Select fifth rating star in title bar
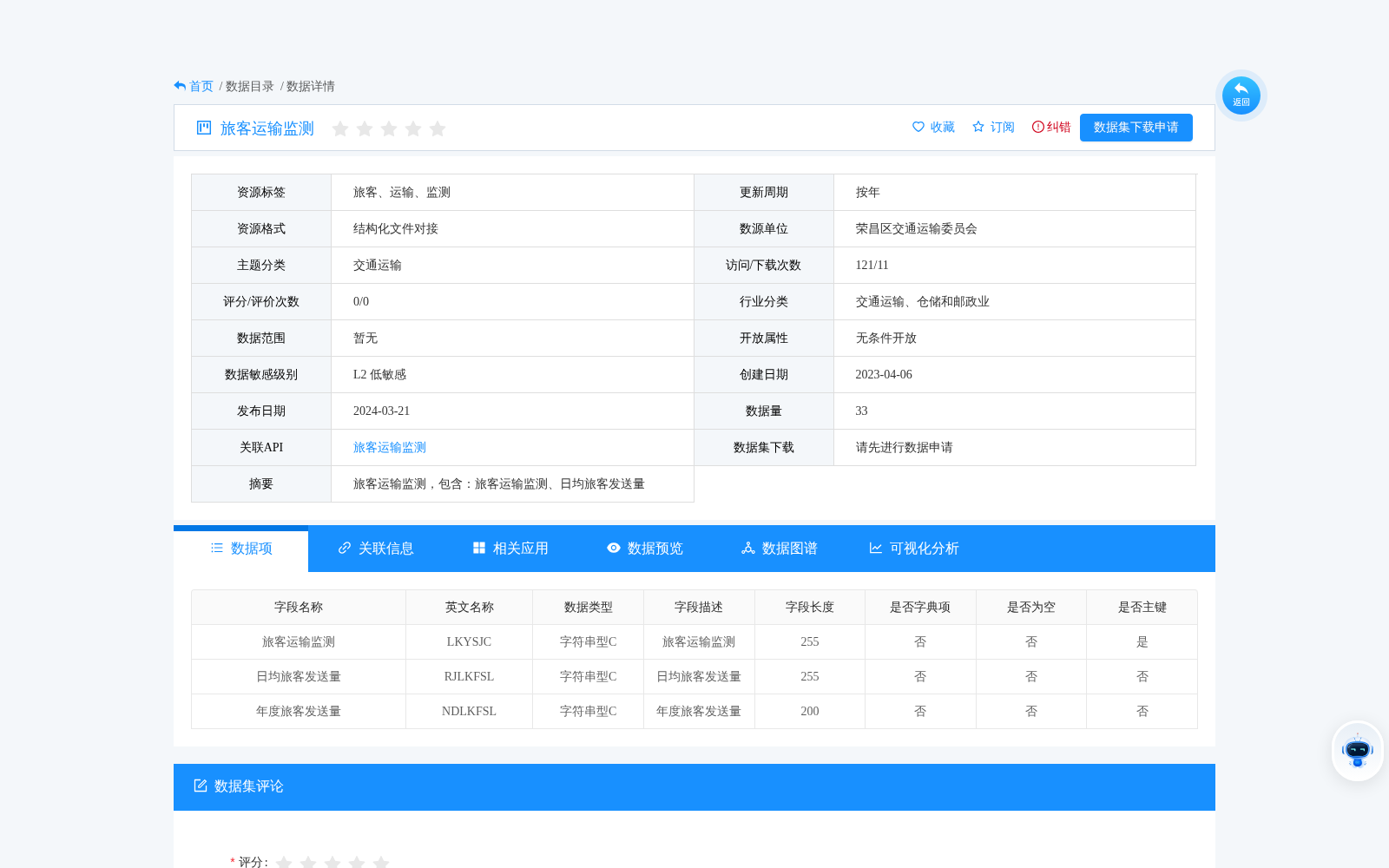The width and height of the screenshot is (1389, 868). pyautogui.click(x=438, y=128)
